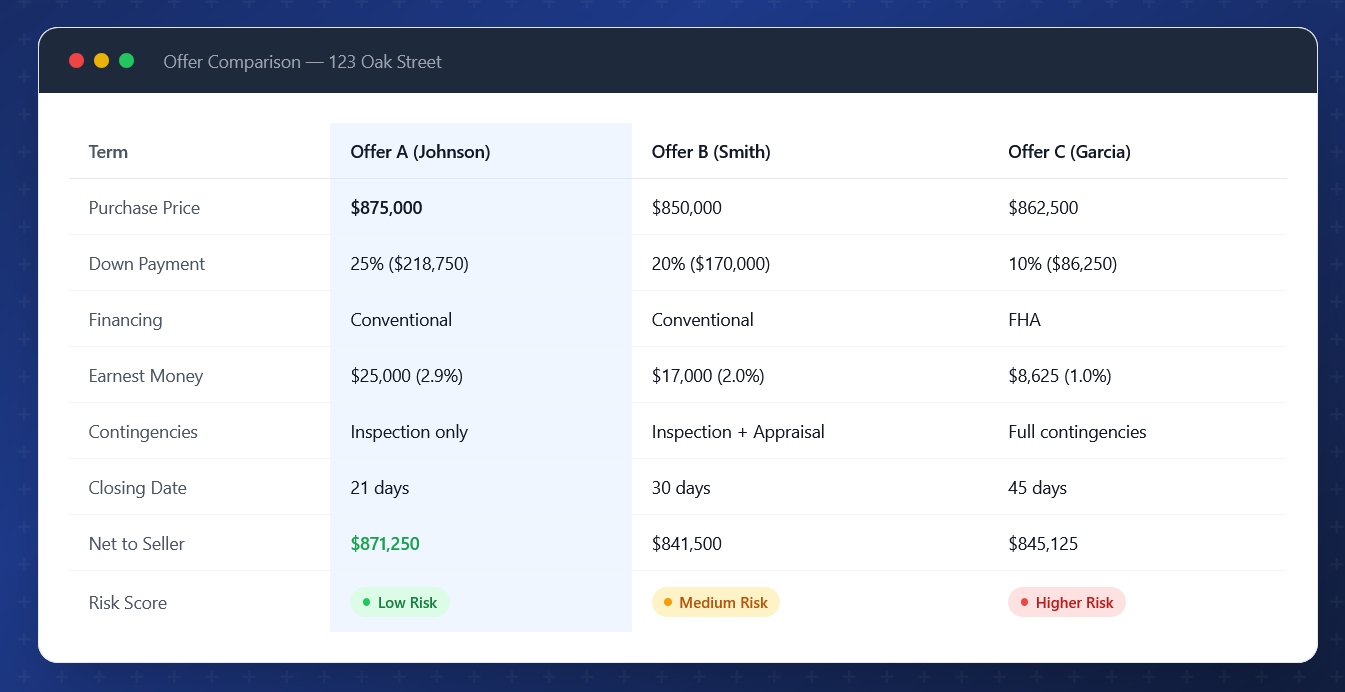Click the green traffic light icon

click(126, 60)
